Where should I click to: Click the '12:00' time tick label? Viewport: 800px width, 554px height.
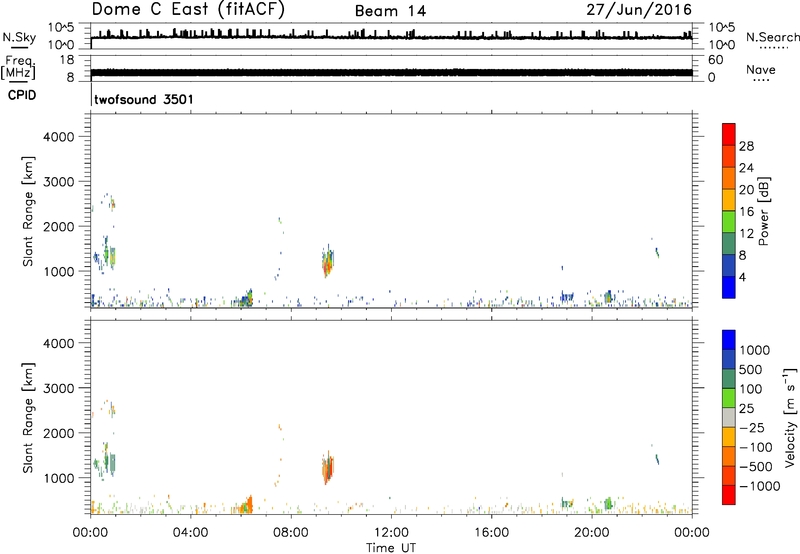pos(391,533)
